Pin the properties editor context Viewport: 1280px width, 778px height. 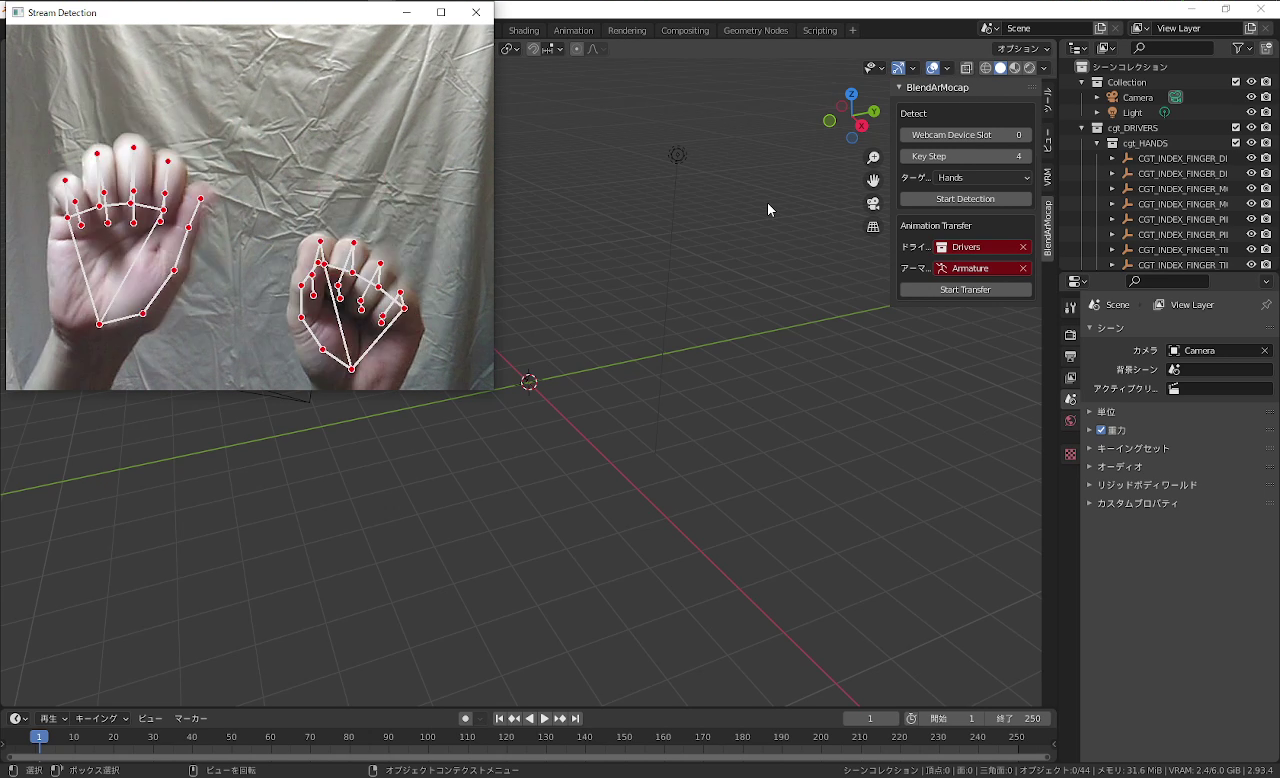1266,305
